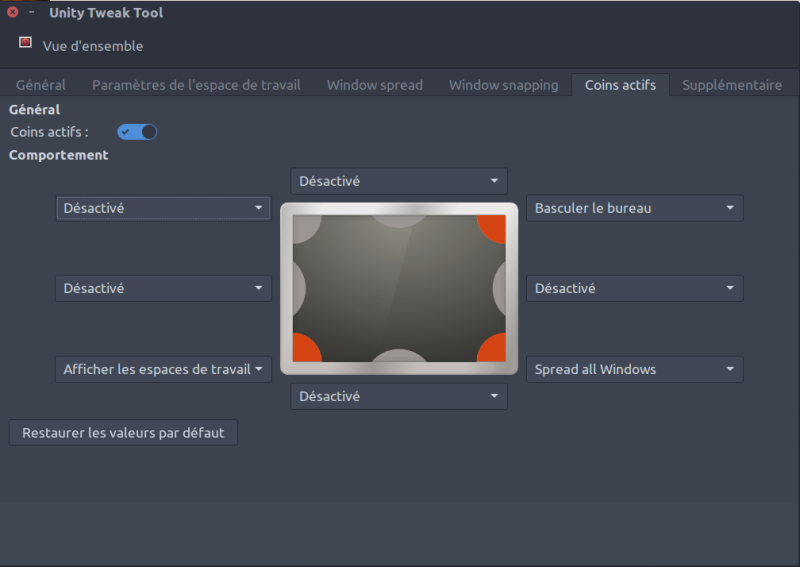The width and height of the screenshot is (800, 567).
Task: Click the screen preview thumbnail center
Action: pos(399,288)
